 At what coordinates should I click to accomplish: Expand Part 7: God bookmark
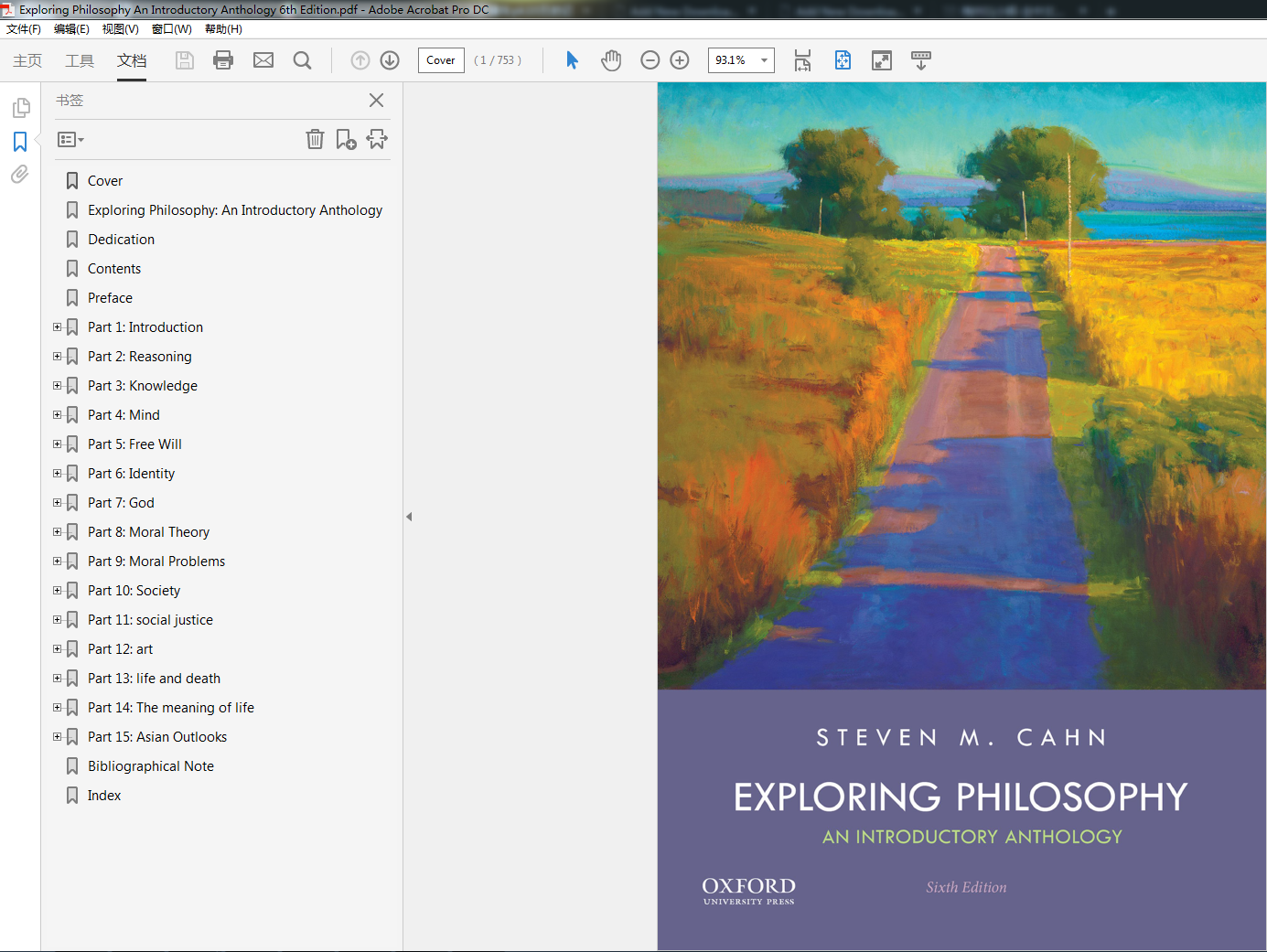tap(57, 502)
